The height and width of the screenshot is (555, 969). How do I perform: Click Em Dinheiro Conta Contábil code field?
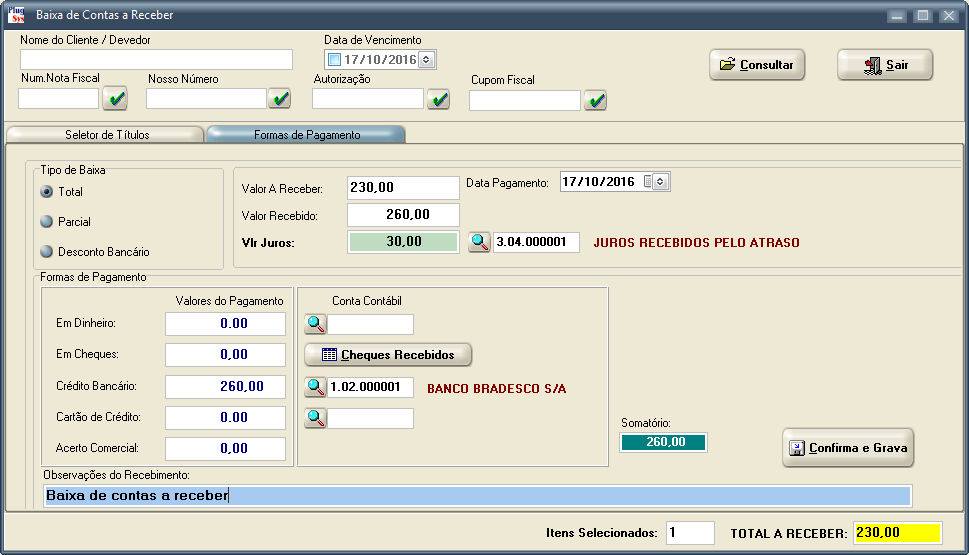tap(370, 324)
